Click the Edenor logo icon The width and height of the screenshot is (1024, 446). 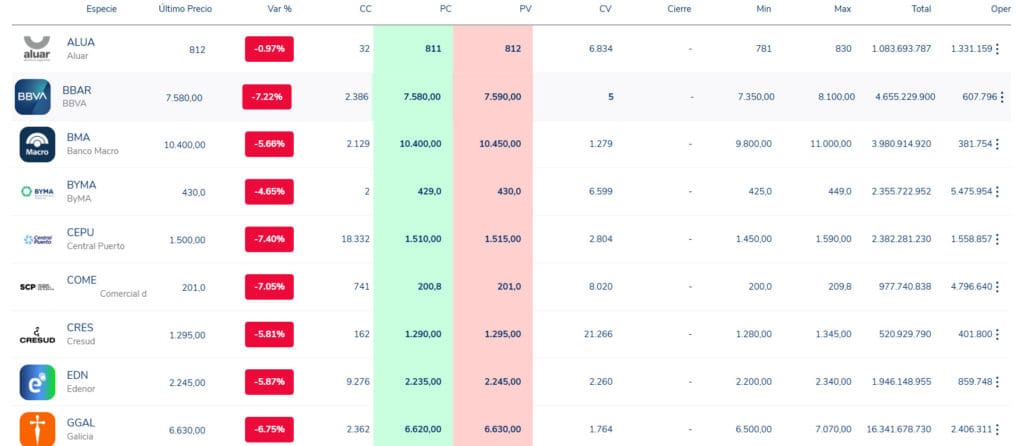[36, 382]
